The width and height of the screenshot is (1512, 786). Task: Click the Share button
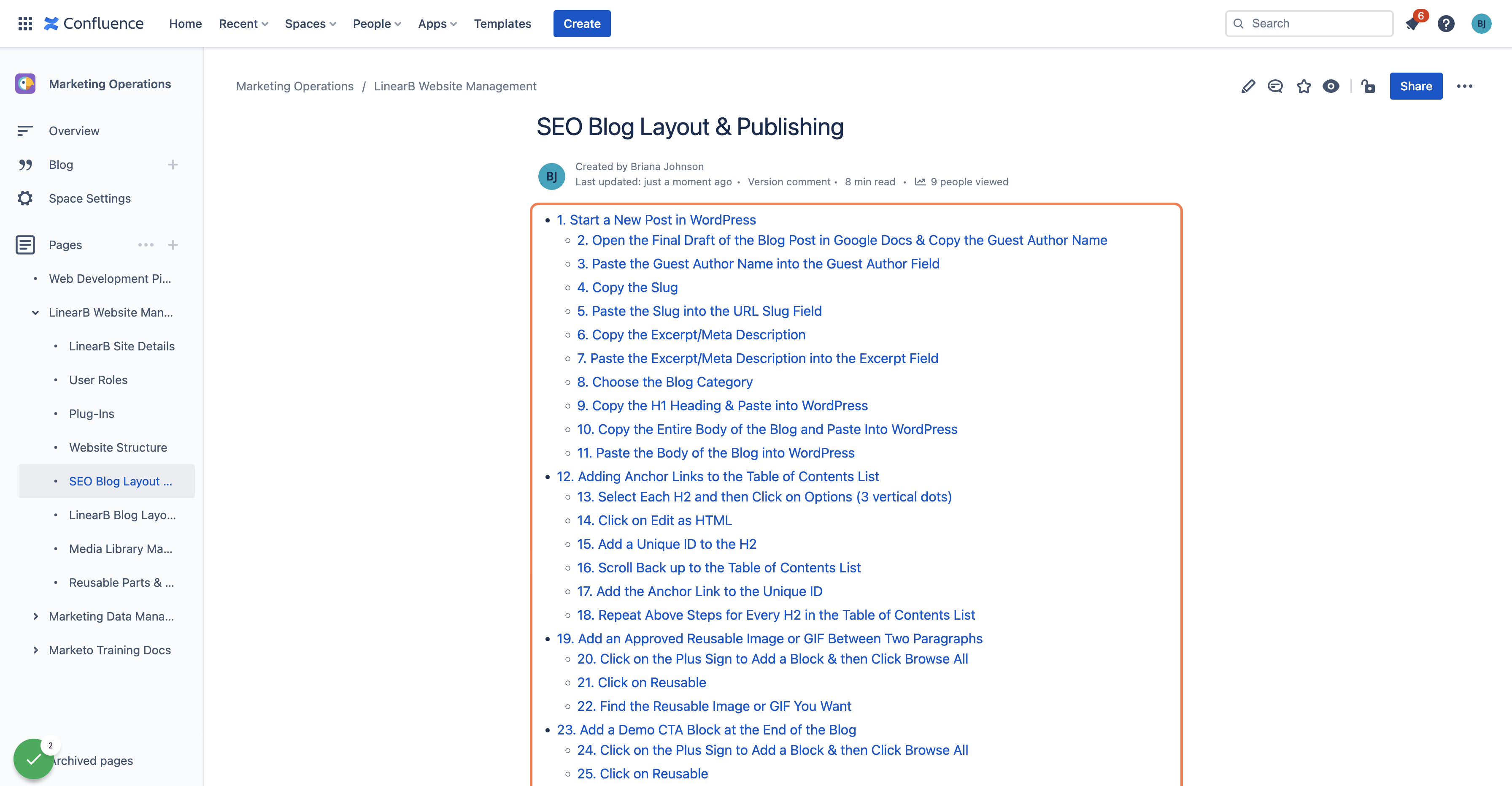(1416, 87)
